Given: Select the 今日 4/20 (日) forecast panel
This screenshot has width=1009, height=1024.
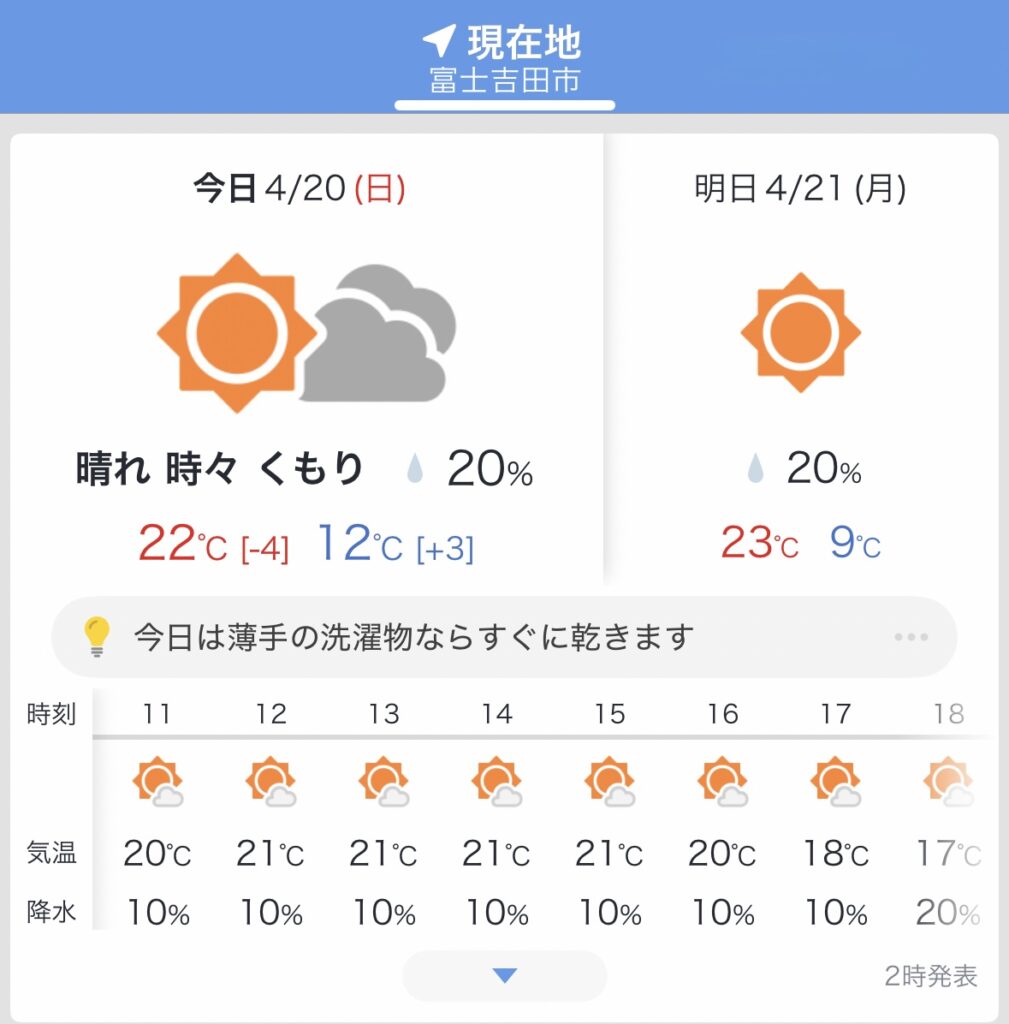Looking at the screenshot, I should coord(306,359).
